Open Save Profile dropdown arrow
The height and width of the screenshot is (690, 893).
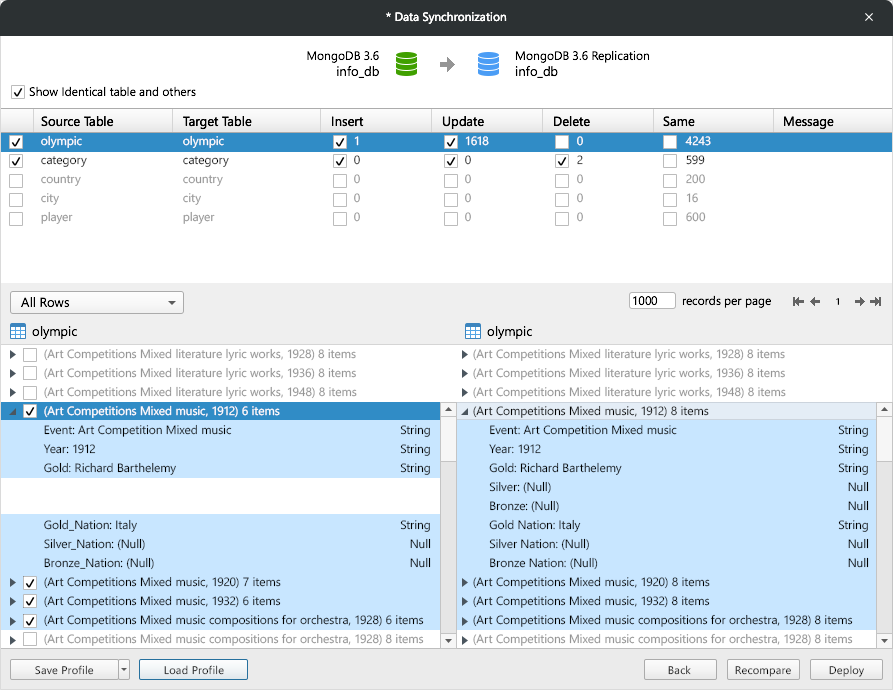124,670
